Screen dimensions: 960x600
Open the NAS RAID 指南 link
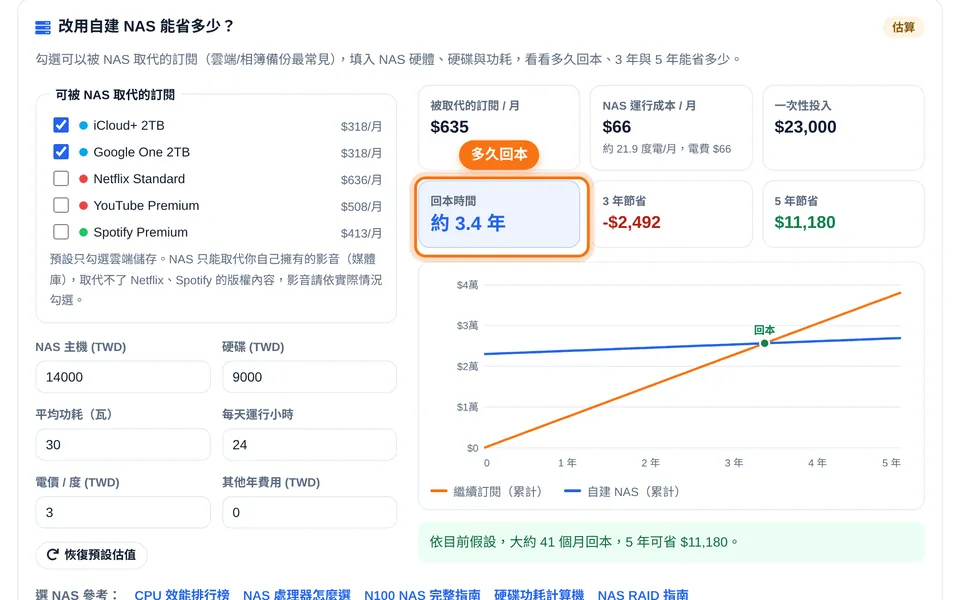(x=643, y=594)
